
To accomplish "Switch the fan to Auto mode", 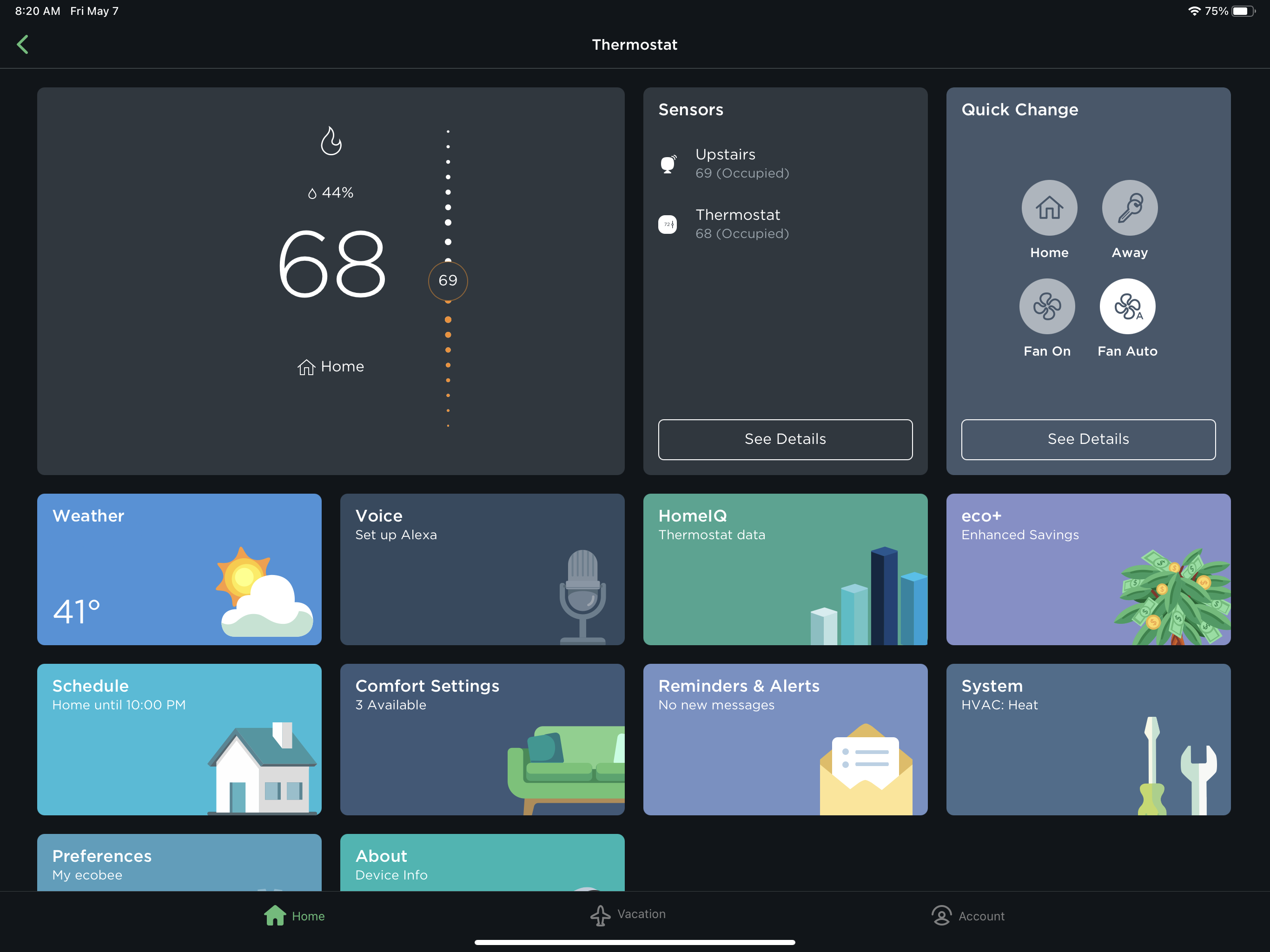I will coord(1126,307).
